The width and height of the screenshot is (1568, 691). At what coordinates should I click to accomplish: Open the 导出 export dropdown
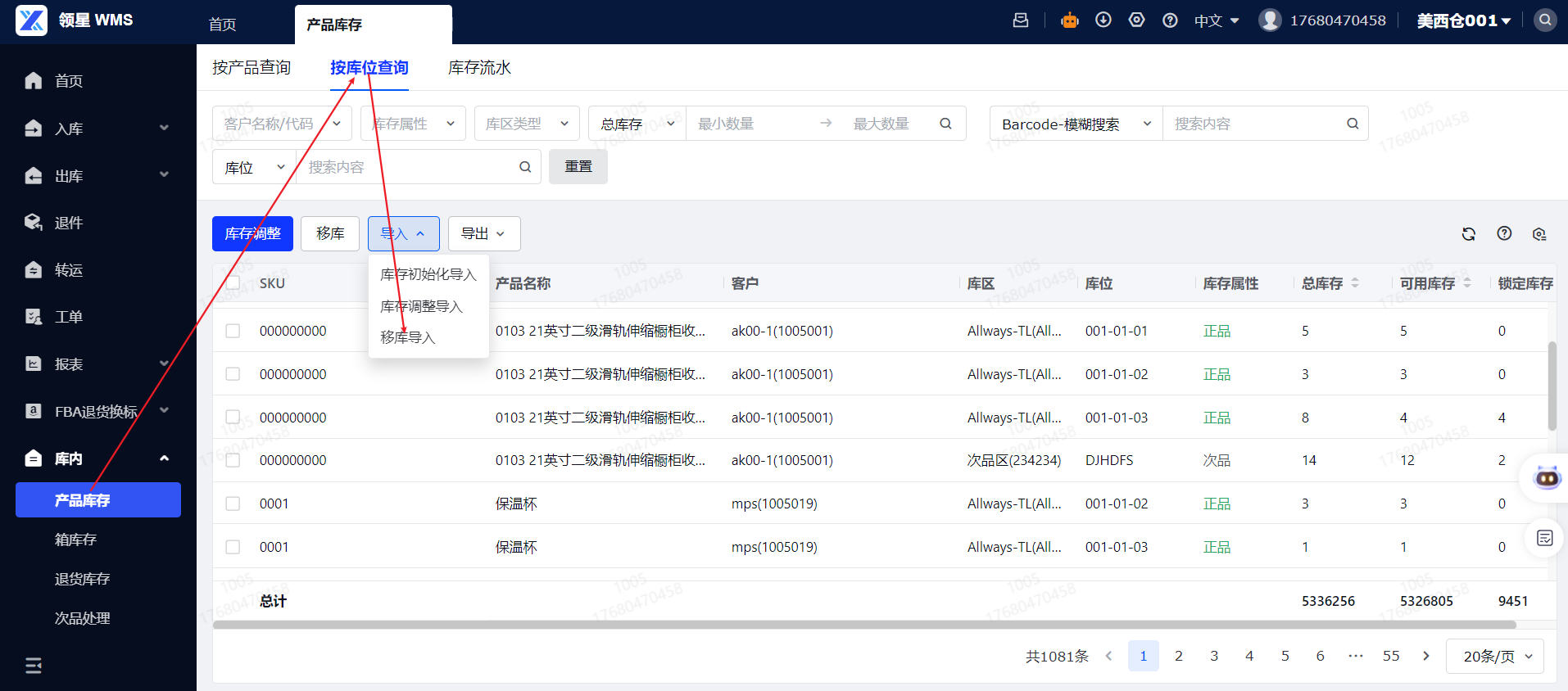tap(484, 233)
